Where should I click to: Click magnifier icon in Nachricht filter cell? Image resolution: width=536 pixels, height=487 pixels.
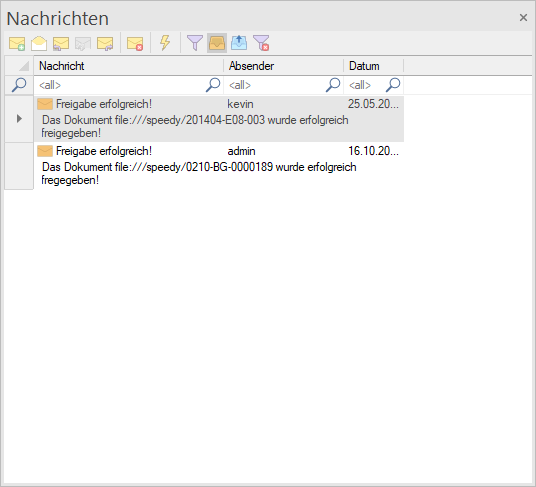[x=213, y=85]
